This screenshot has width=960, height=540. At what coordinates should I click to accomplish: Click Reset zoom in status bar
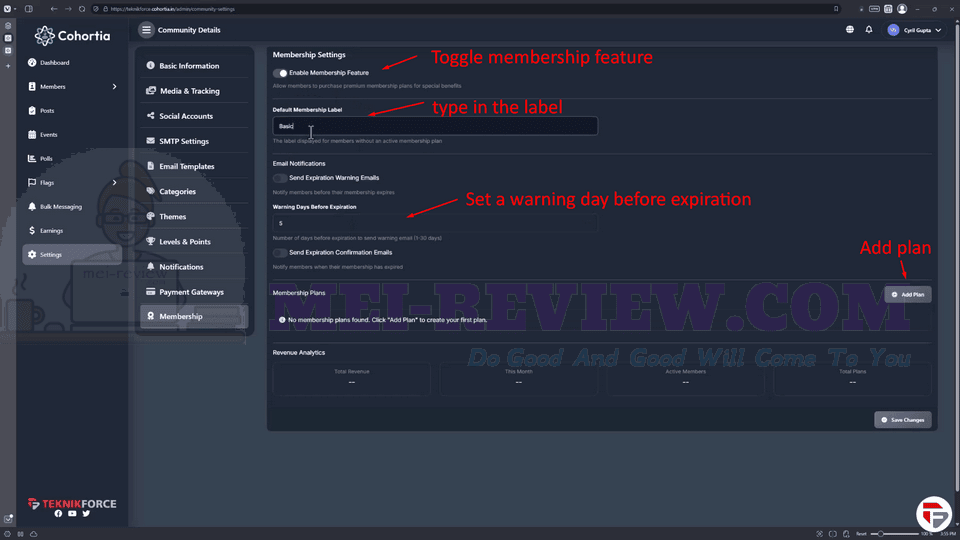pos(861,534)
